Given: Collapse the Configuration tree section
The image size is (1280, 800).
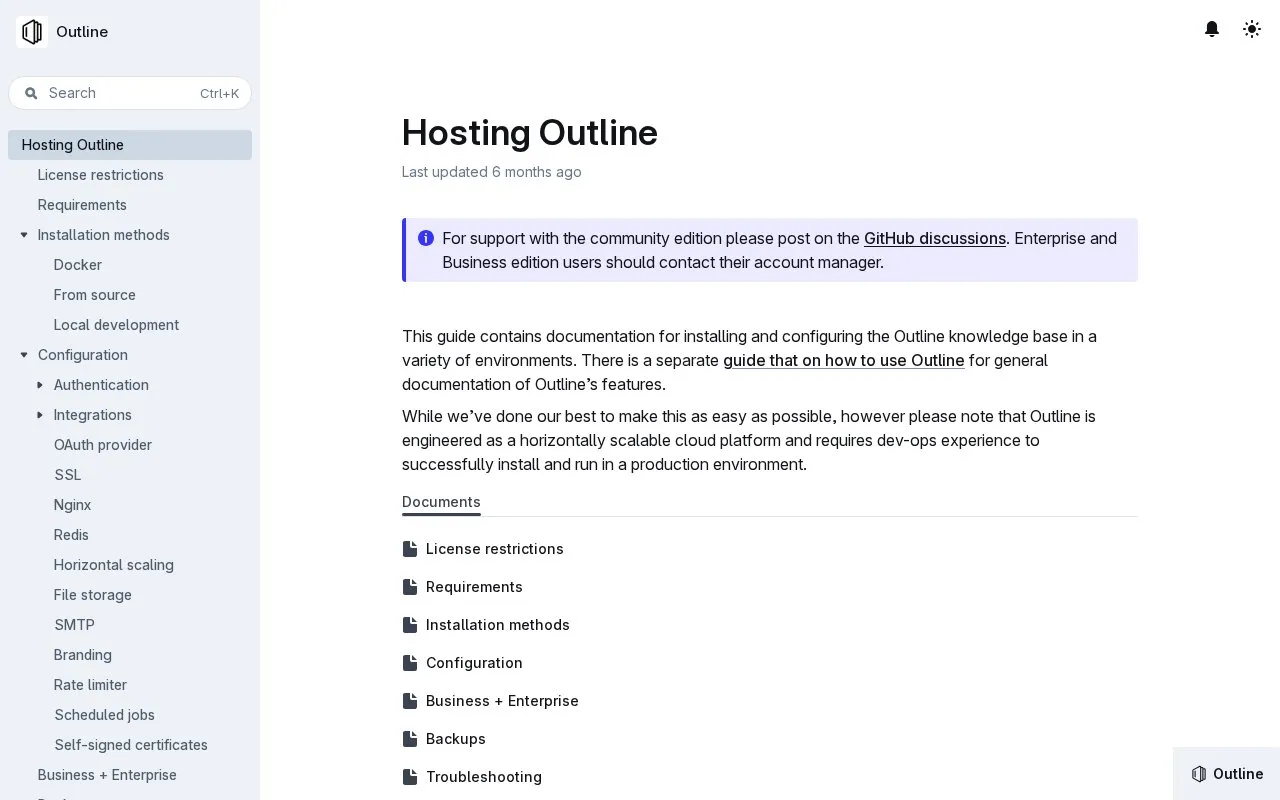Looking at the screenshot, I should (24, 355).
